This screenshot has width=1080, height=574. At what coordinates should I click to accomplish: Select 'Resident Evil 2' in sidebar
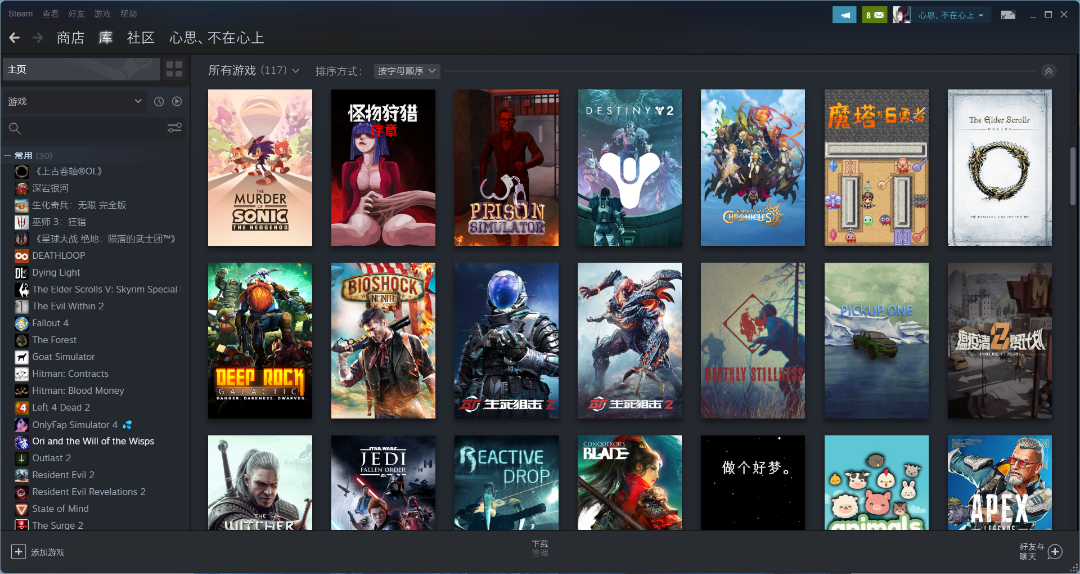(x=63, y=475)
